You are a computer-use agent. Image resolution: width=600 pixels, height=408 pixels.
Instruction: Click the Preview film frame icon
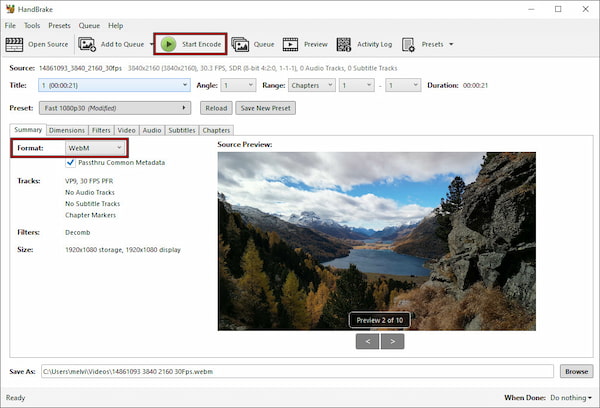click(x=290, y=44)
